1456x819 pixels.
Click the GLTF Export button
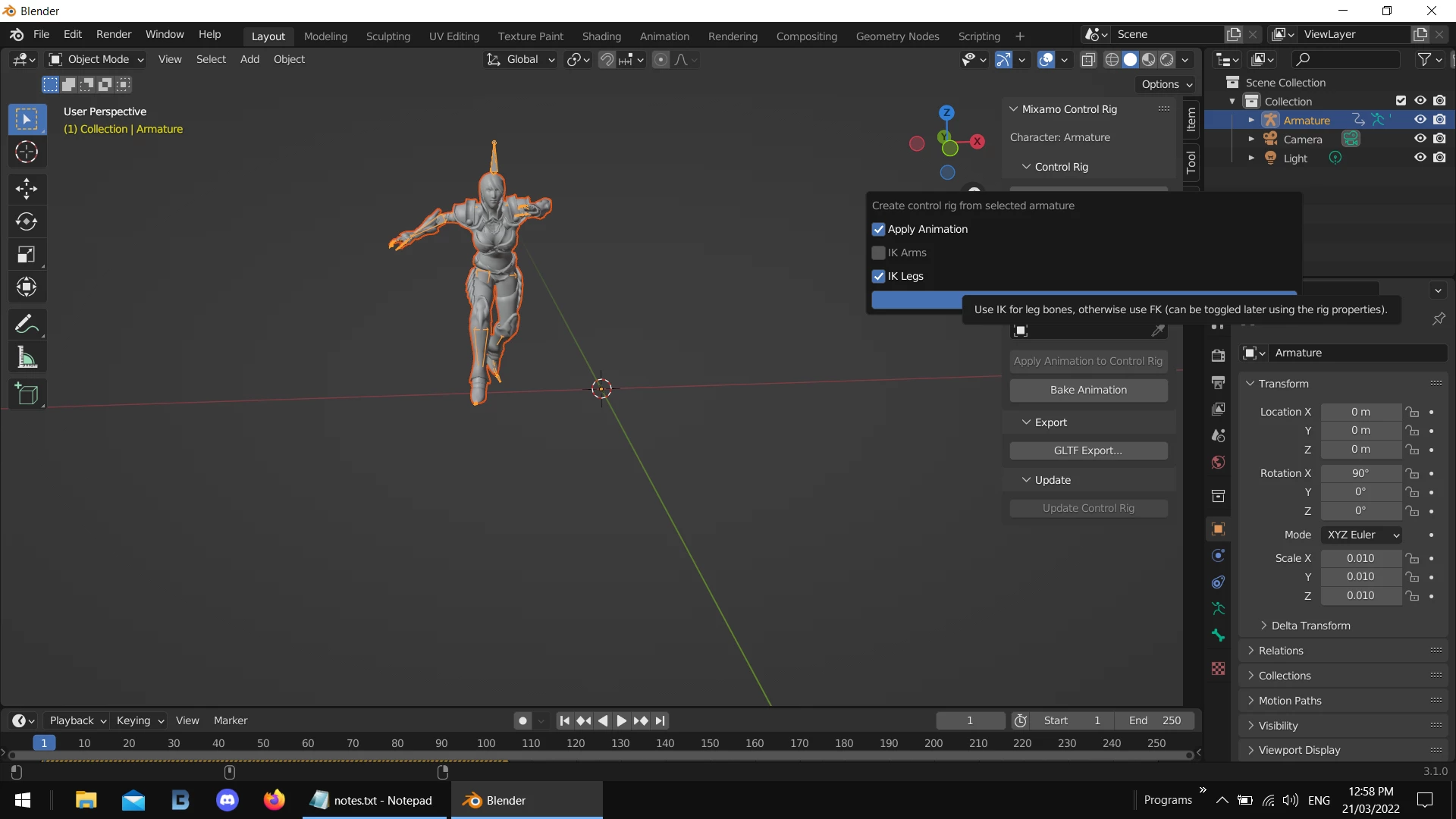pyautogui.click(x=1088, y=450)
